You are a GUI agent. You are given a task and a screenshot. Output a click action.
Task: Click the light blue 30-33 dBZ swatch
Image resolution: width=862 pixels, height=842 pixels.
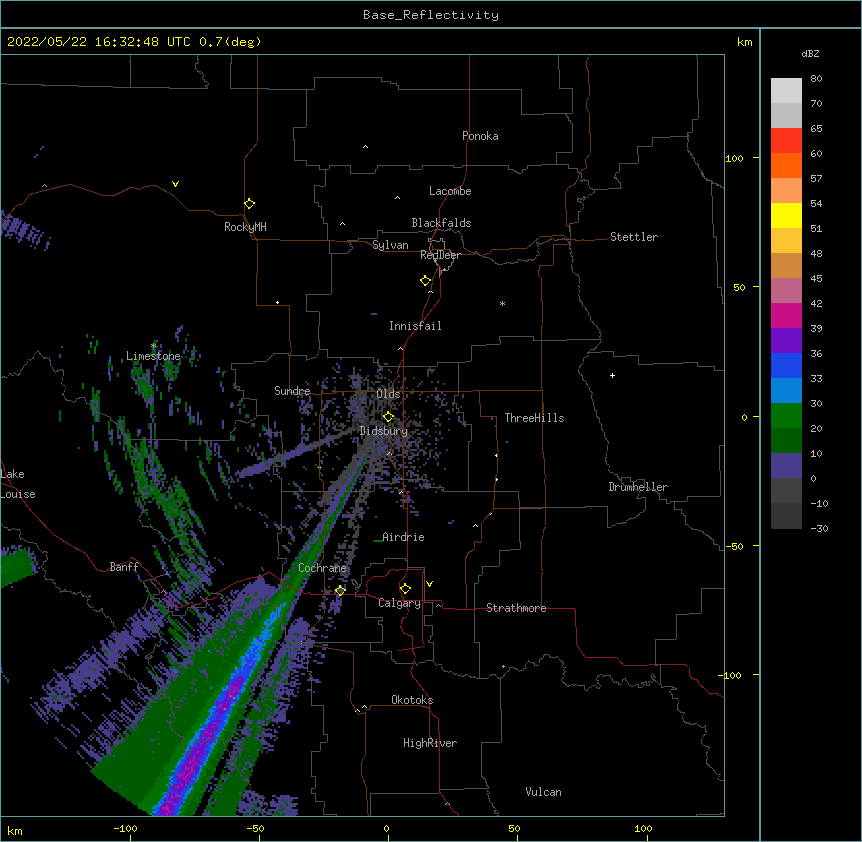point(786,391)
